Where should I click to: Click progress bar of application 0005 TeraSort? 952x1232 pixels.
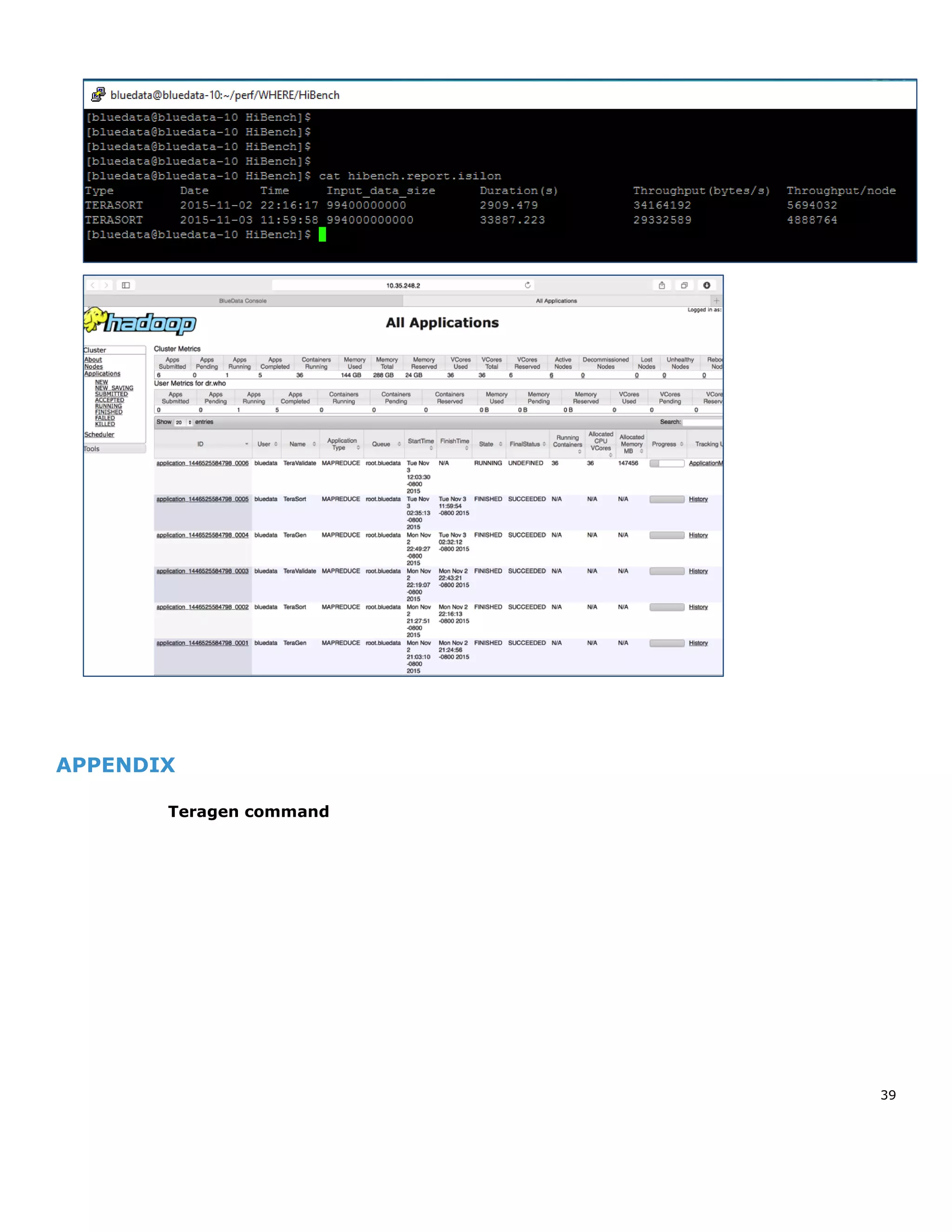pyautogui.click(x=667, y=499)
